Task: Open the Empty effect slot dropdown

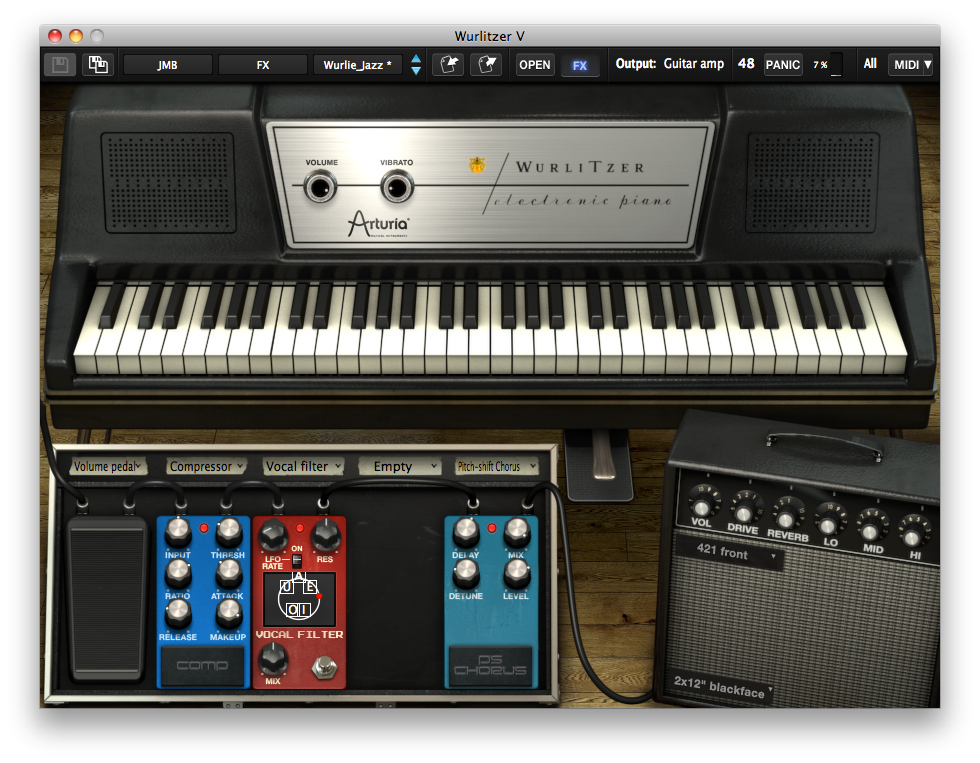Action: 400,466
